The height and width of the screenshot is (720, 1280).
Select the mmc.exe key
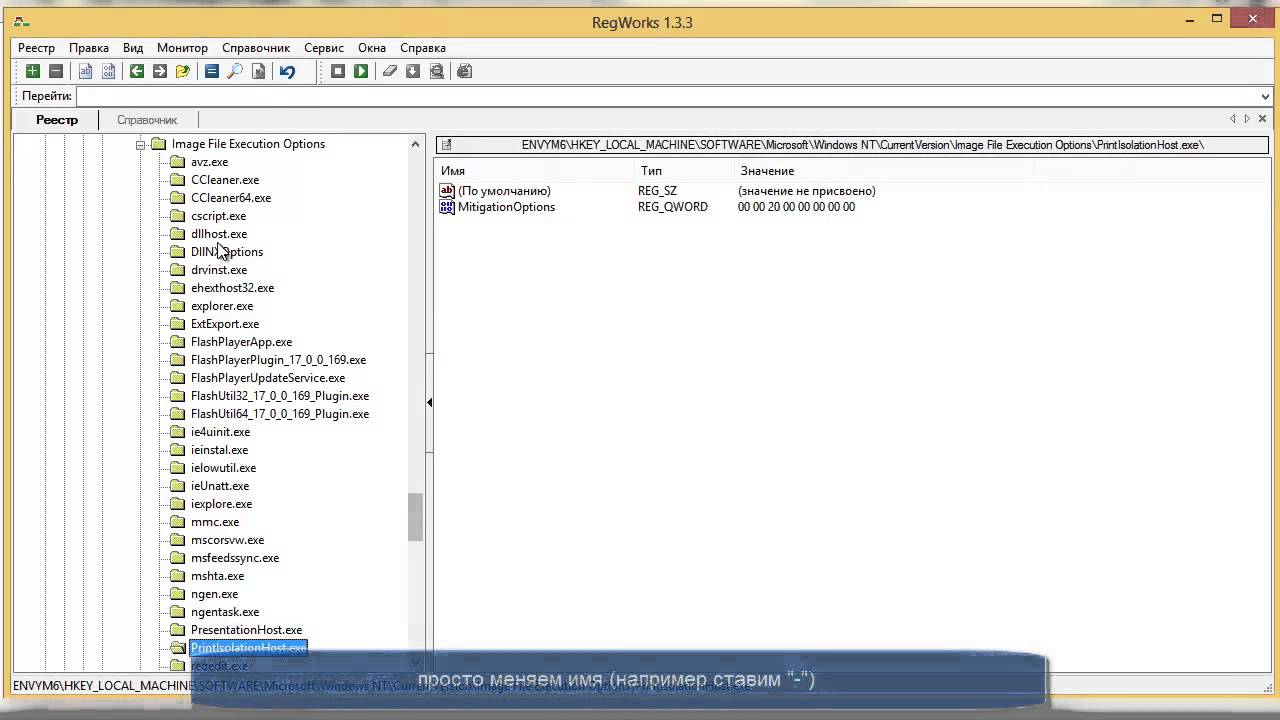click(x=215, y=522)
